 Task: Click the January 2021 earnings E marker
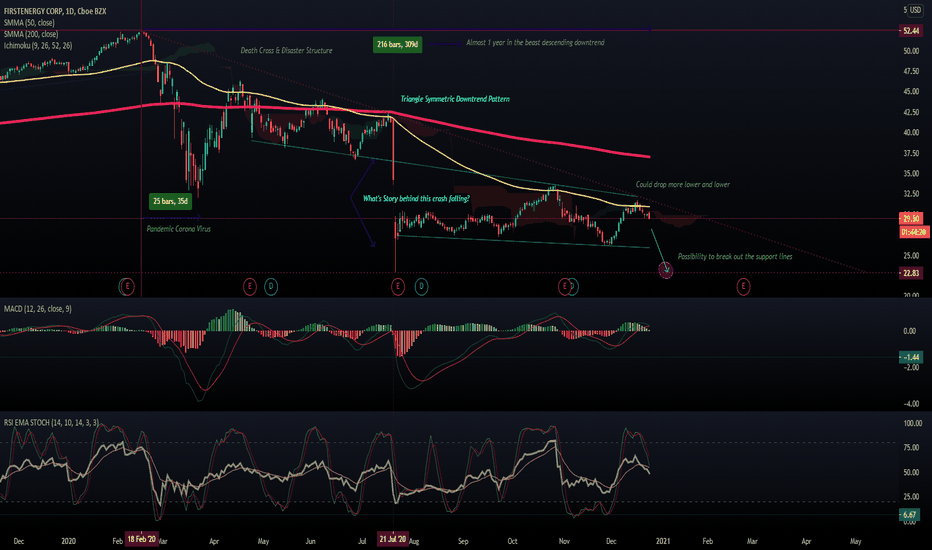(743, 287)
